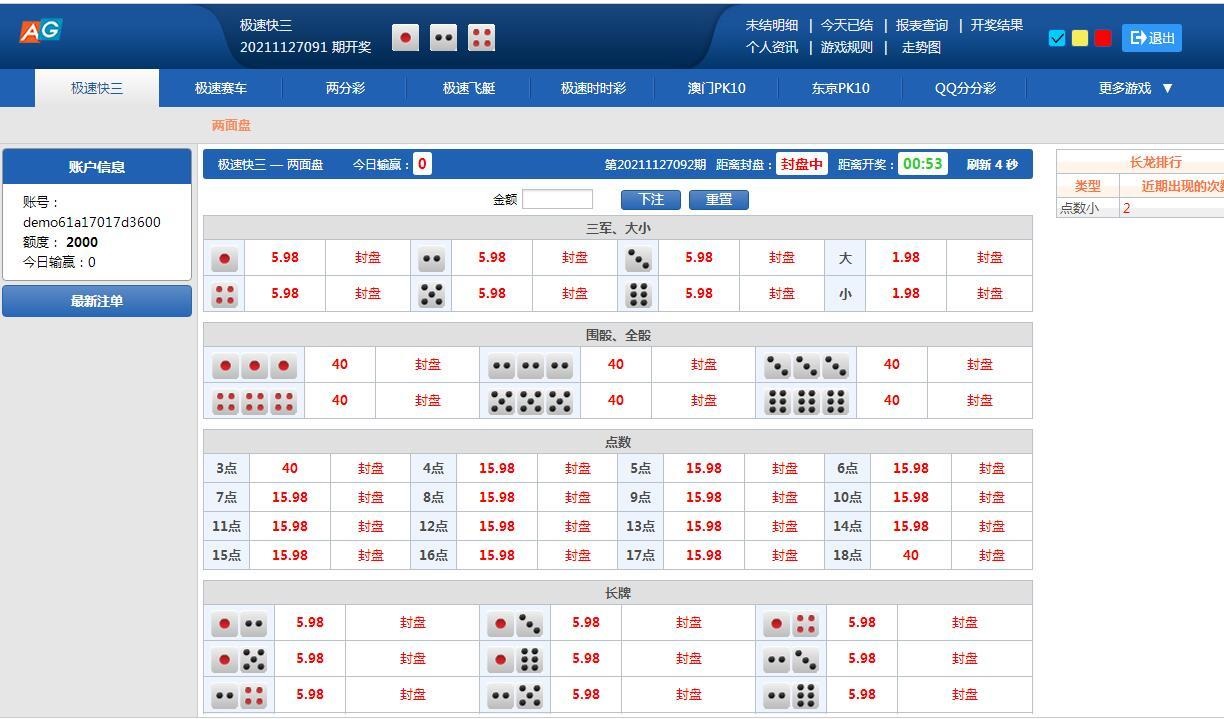Expand the 更多游戏 dropdown menu
The width and height of the screenshot is (1224, 719).
coord(1136,88)
